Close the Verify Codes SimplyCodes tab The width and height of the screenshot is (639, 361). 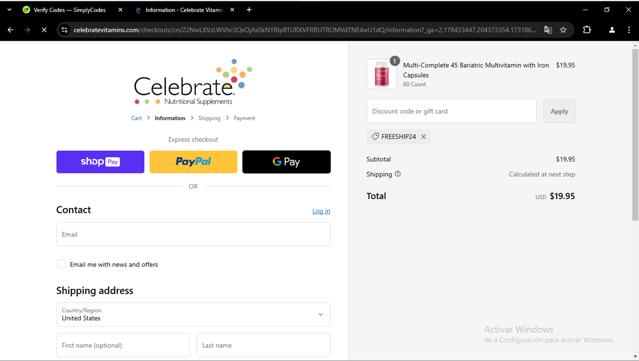tap(120, 10)
